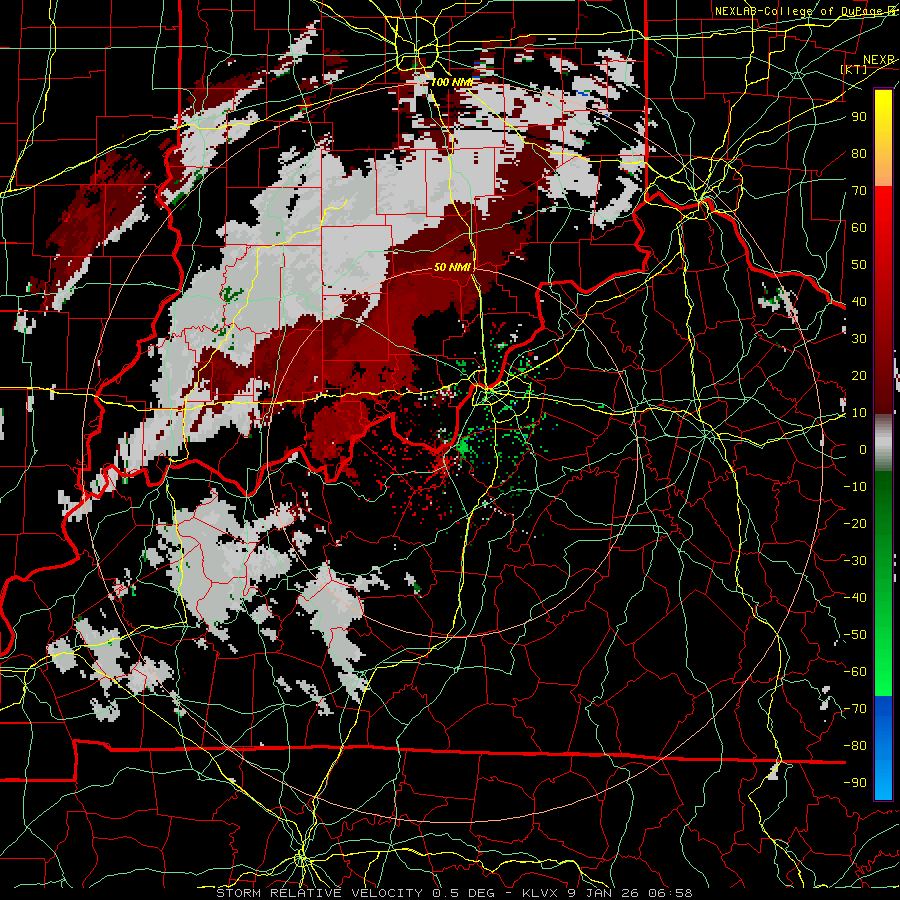900x900 pixels.
Task: Click the 50 NMI range ring label
Action: pyautogui.click(x=452, y=267)
